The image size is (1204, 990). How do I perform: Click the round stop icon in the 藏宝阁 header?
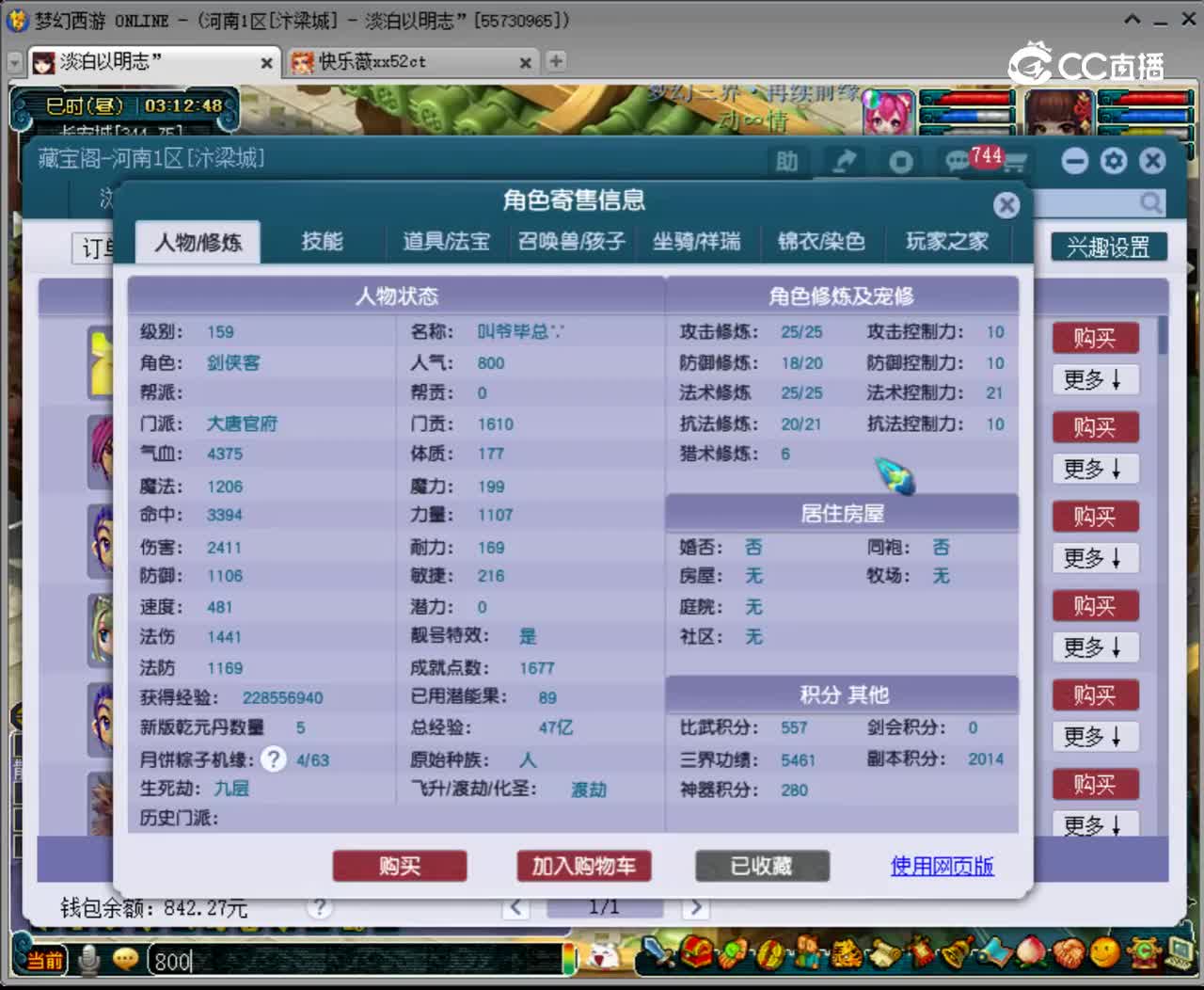pos(901,162)
